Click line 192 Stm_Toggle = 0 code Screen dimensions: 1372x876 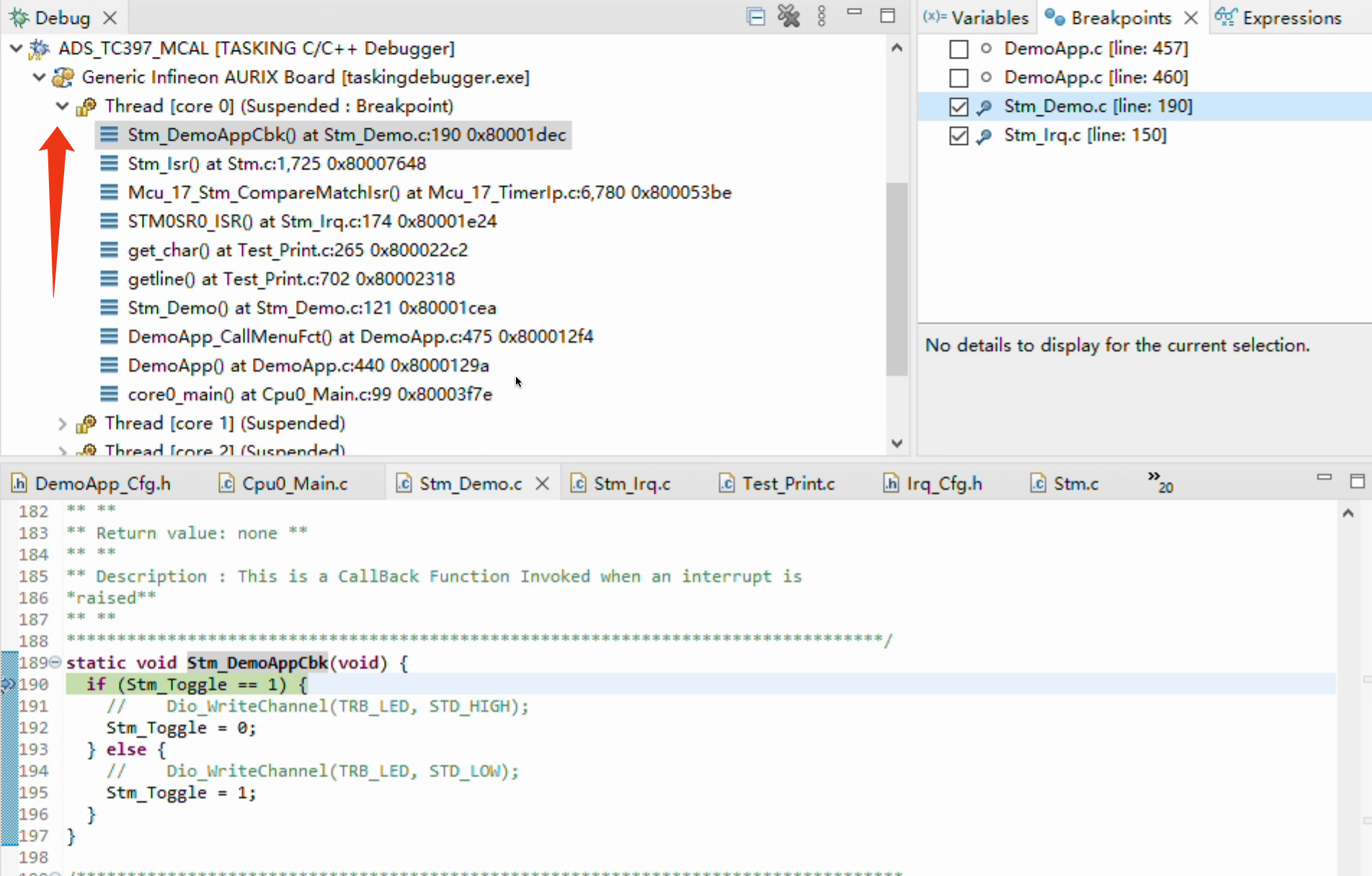click(182, 728)
